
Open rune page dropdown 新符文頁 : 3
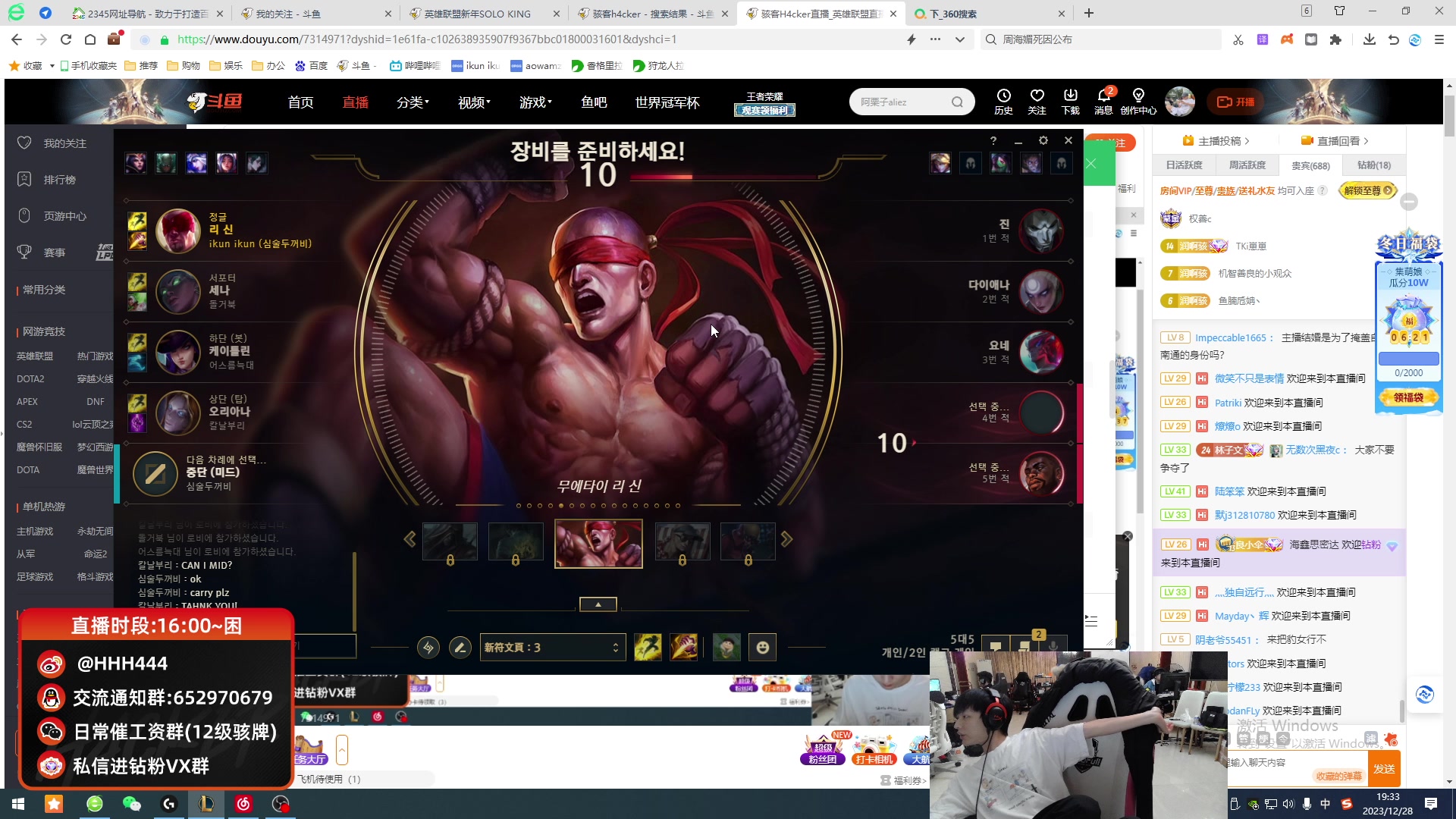pos(552,648)
